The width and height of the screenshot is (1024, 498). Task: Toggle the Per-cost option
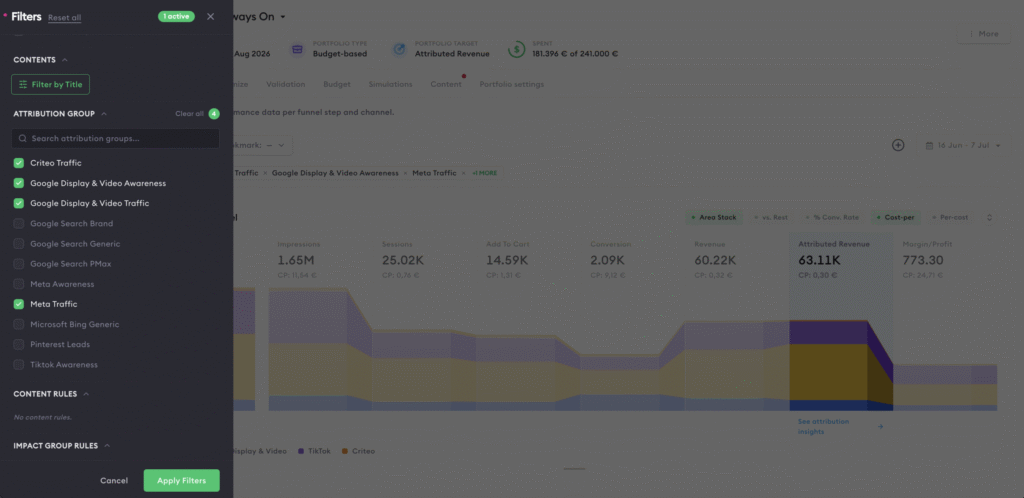(x=950, y=217)
